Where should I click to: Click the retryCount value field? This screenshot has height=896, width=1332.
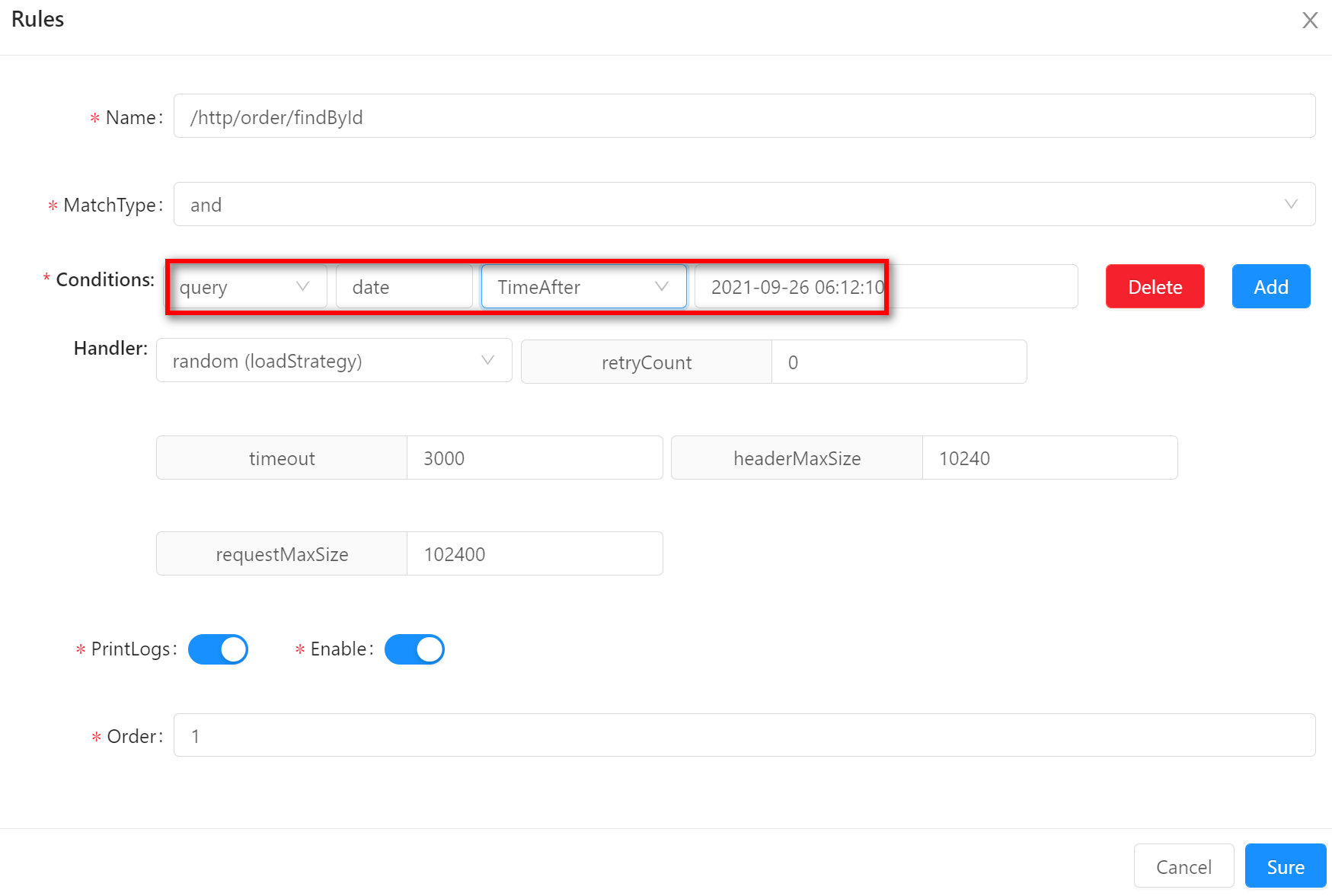click(x=898, y=362)
